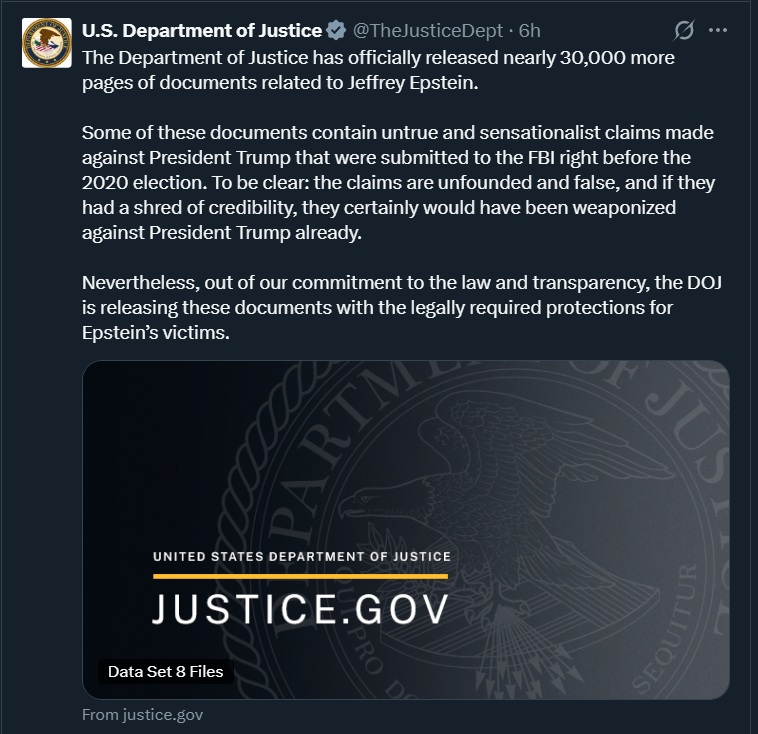Open the three-dot More options menu
The image size is (758, 734).
pyautogui.click(x=718, y=31)
